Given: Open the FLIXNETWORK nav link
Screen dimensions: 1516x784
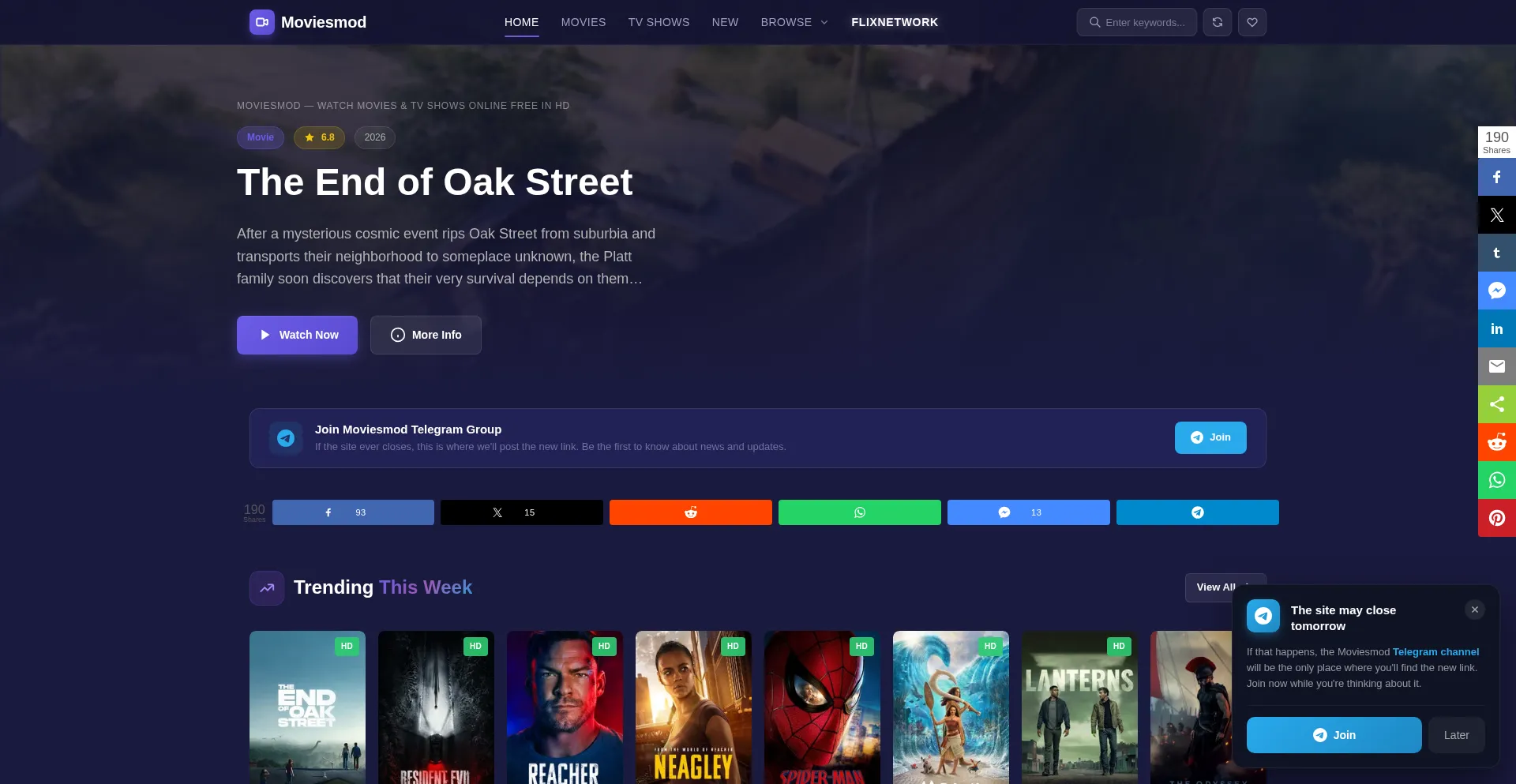Looking at the screenshot, I should (895, 22).
